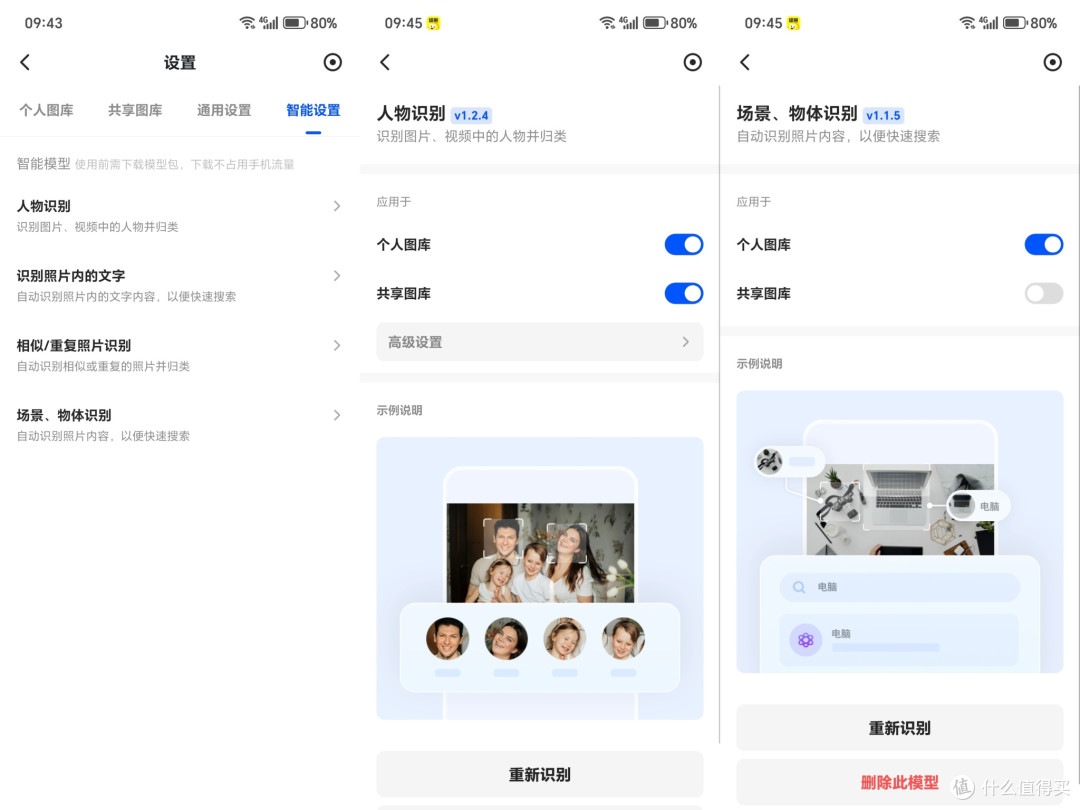1080x810 pixels.
Task: Tap battery indicator on 设置 screen
Action: click(x=295, y=23)
